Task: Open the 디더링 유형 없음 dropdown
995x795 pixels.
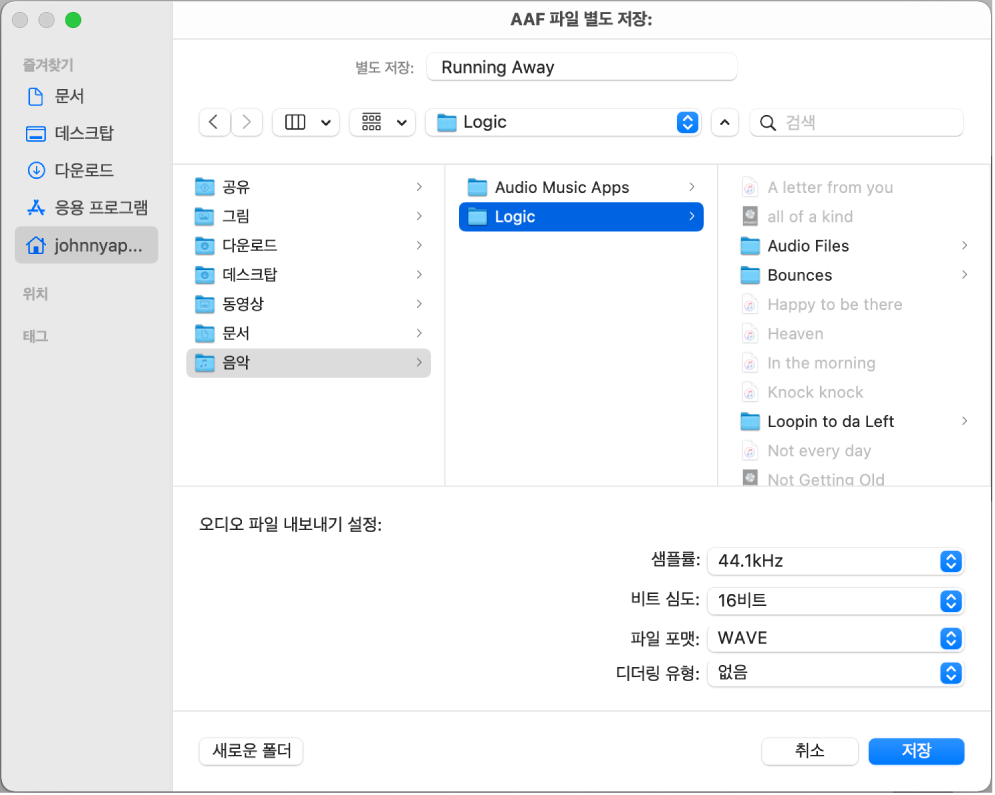Action: pyautogui.click(x=836, y=673)
